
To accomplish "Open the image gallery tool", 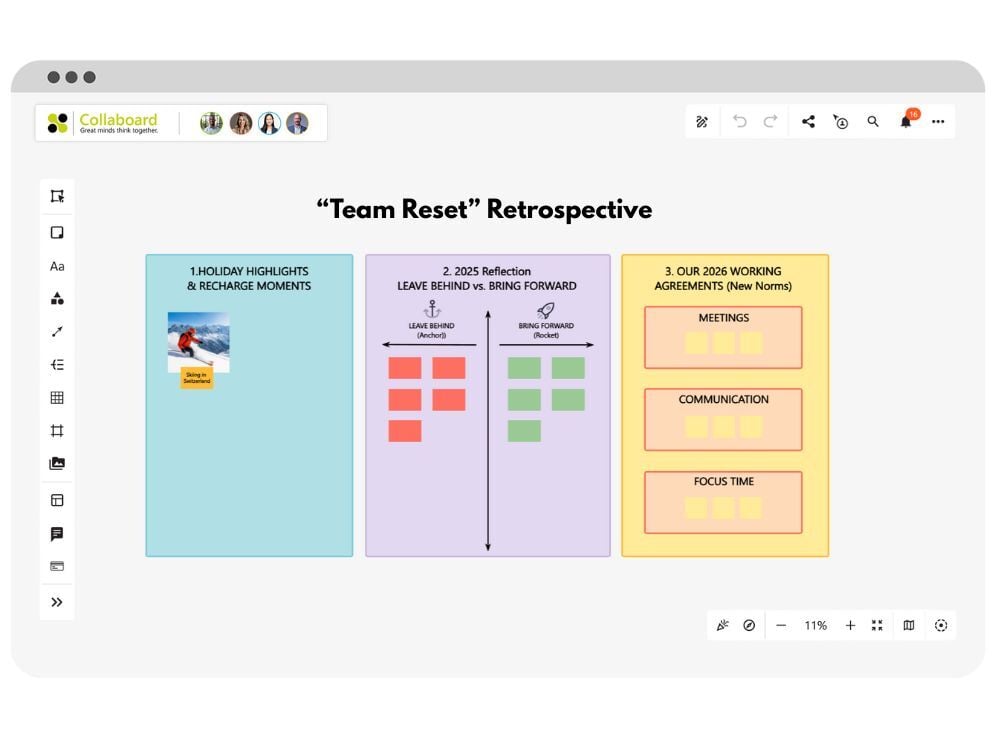I will [x=57, y=464].
